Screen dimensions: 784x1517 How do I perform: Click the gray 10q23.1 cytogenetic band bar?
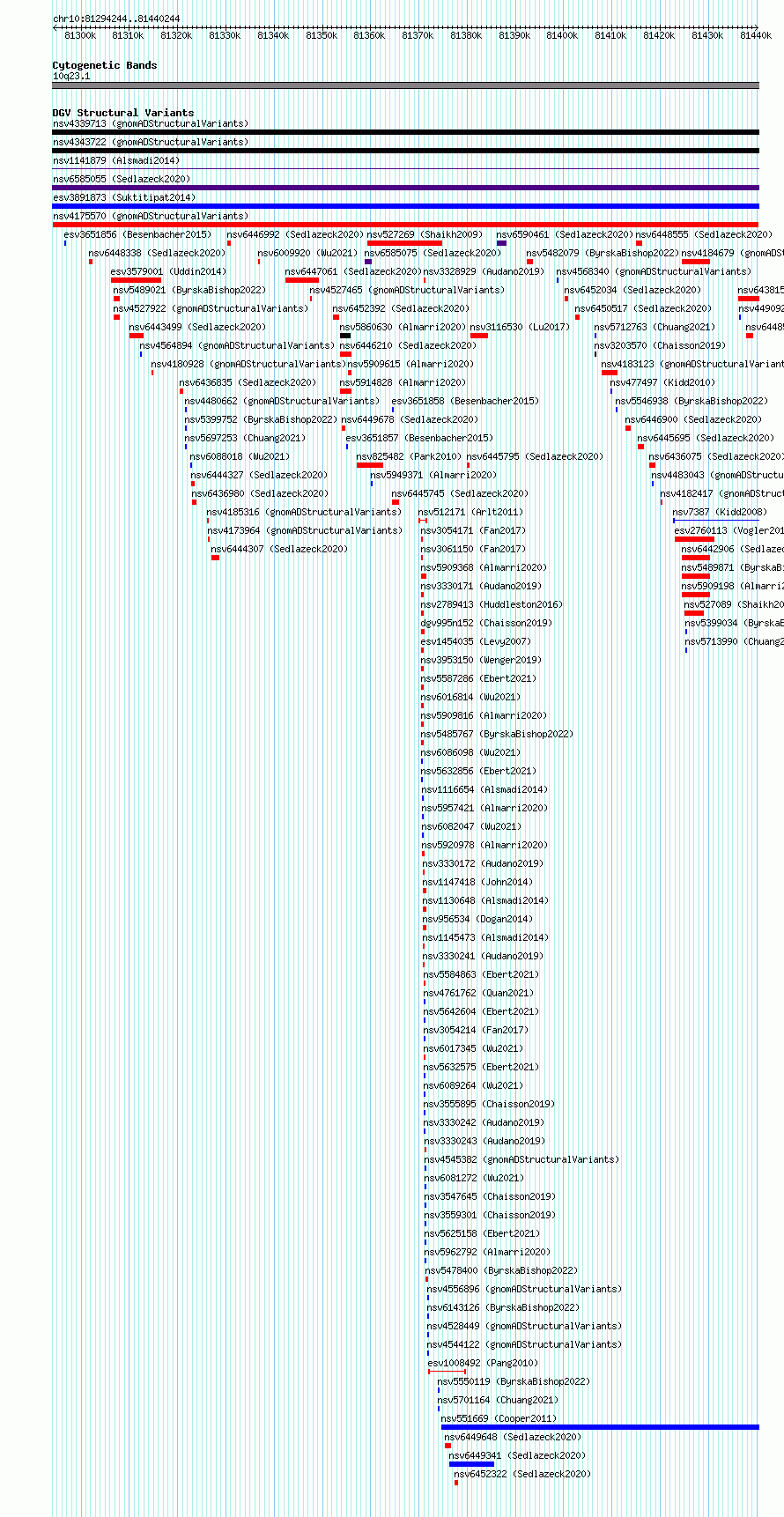click(x=405, y=85)
